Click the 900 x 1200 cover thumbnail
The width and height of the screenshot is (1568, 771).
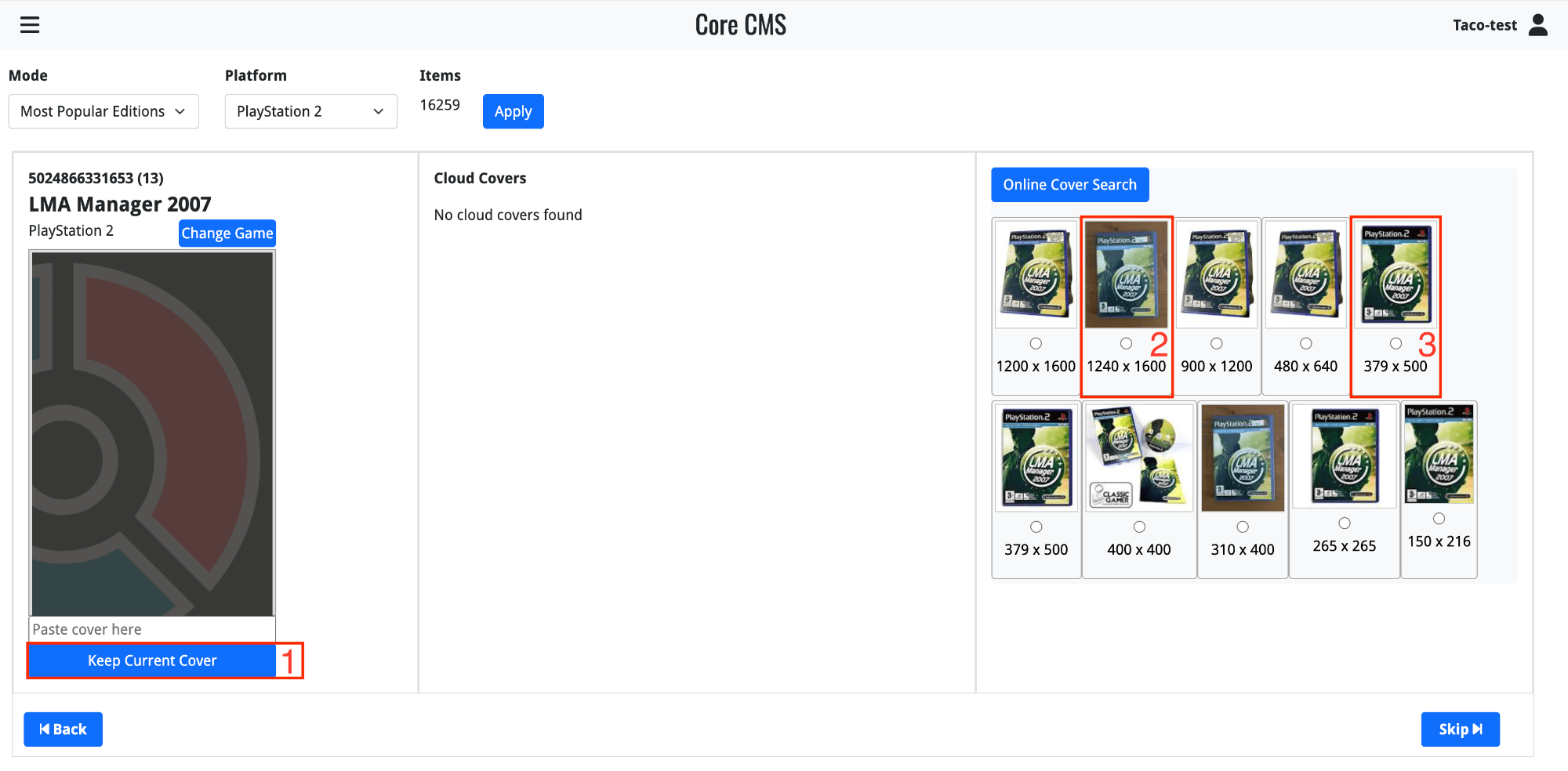click(1217, 273)
